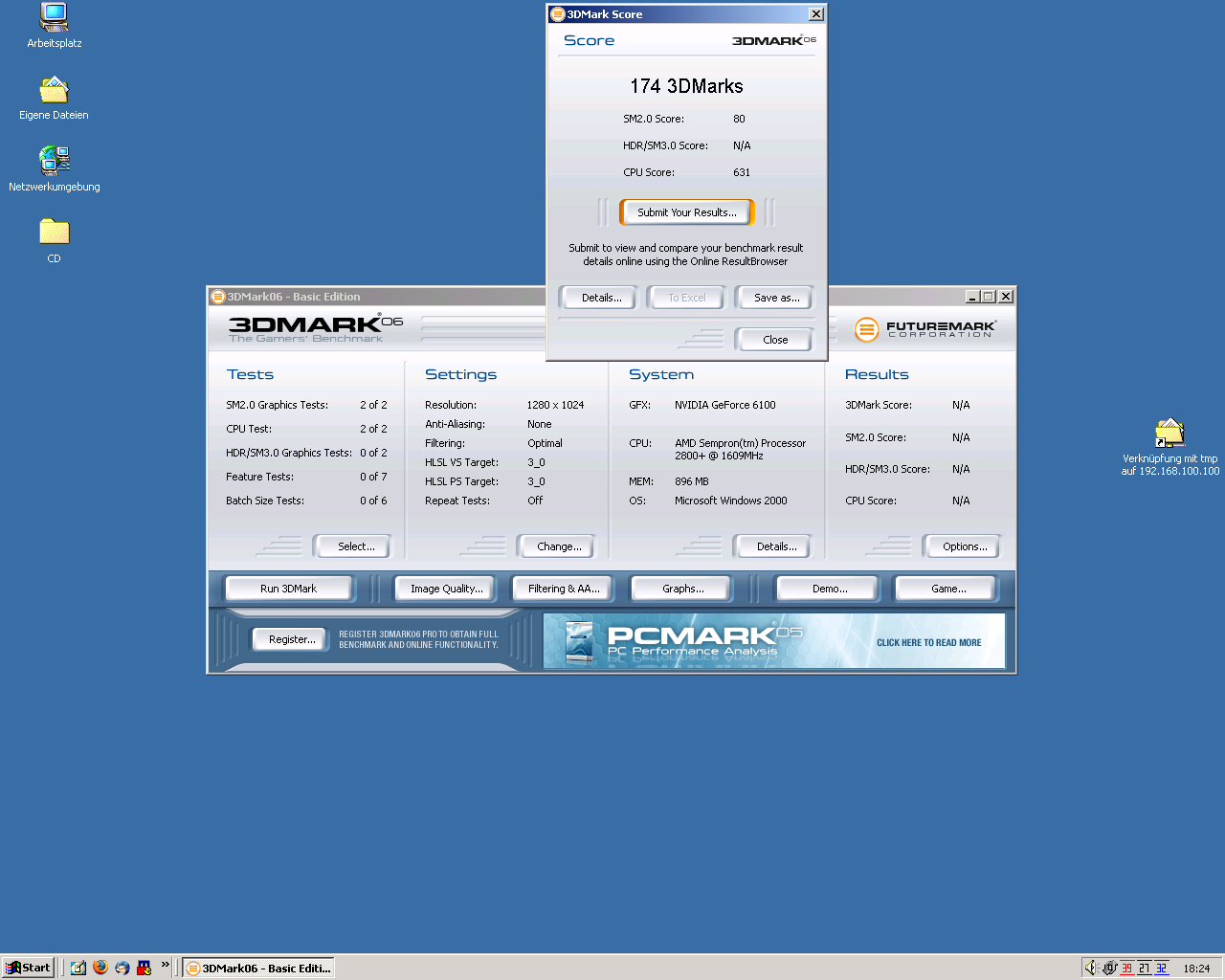Image resolution: width=1225 pixels, height=980 pixels.
Task: Click the Futuremark Corporation logo
Action: coord(924,329)
